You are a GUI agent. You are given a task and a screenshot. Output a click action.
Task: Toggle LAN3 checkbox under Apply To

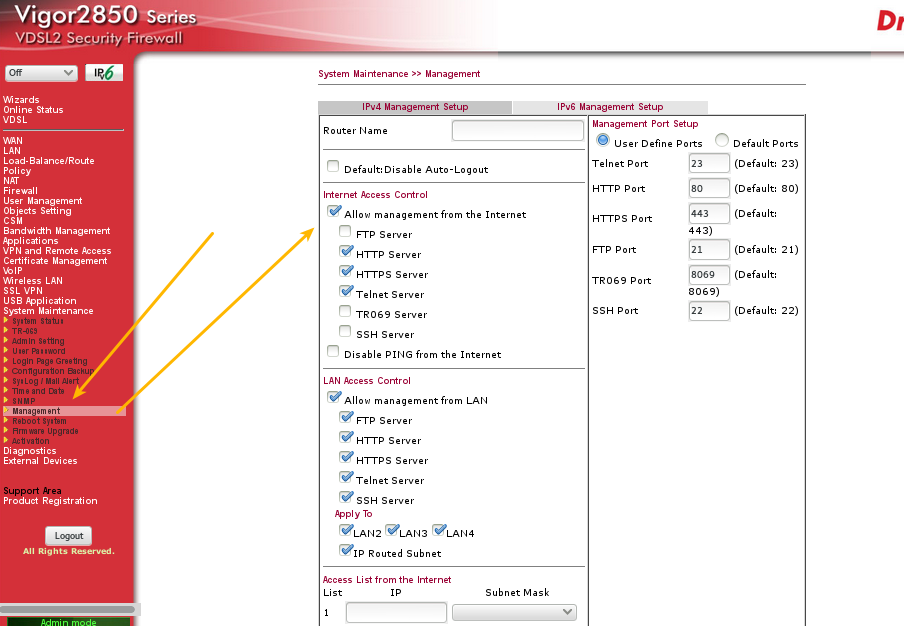pyautogui.click(x=393, y=531)
